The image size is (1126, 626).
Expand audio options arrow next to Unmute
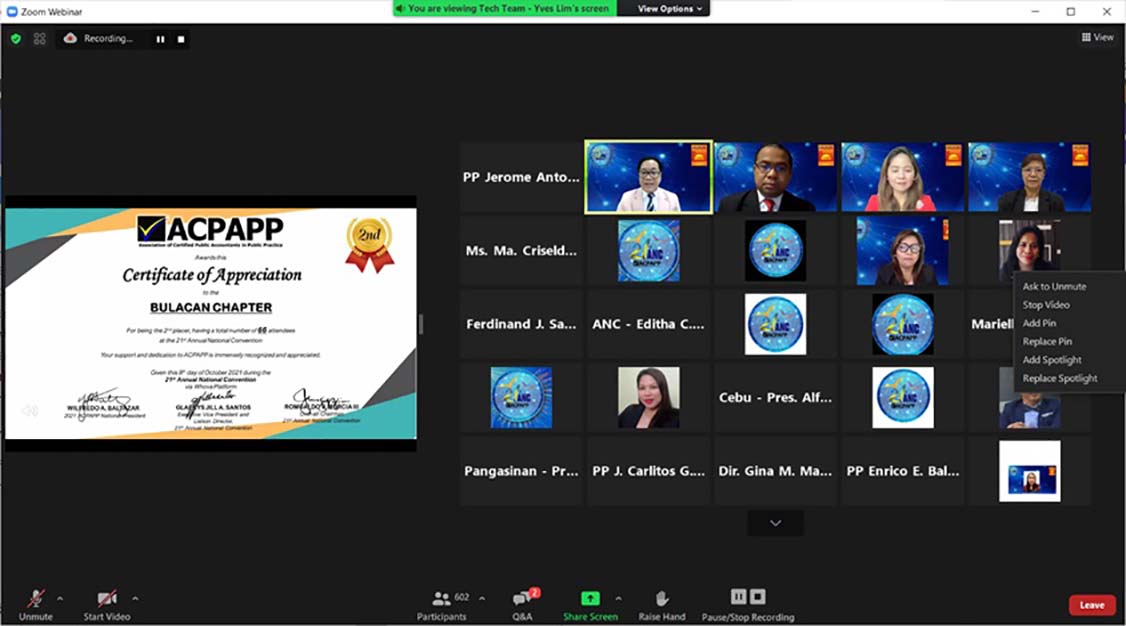(60, 598)
